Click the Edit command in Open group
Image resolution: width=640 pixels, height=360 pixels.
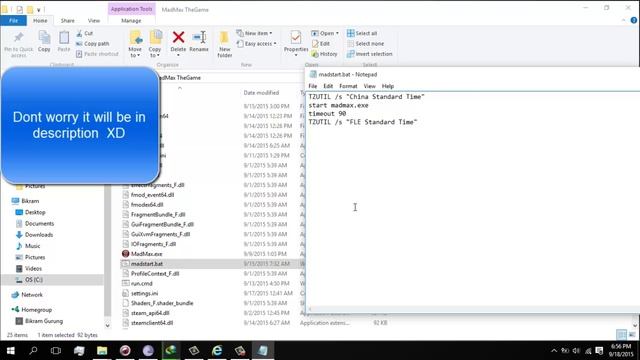coord(321,43)
